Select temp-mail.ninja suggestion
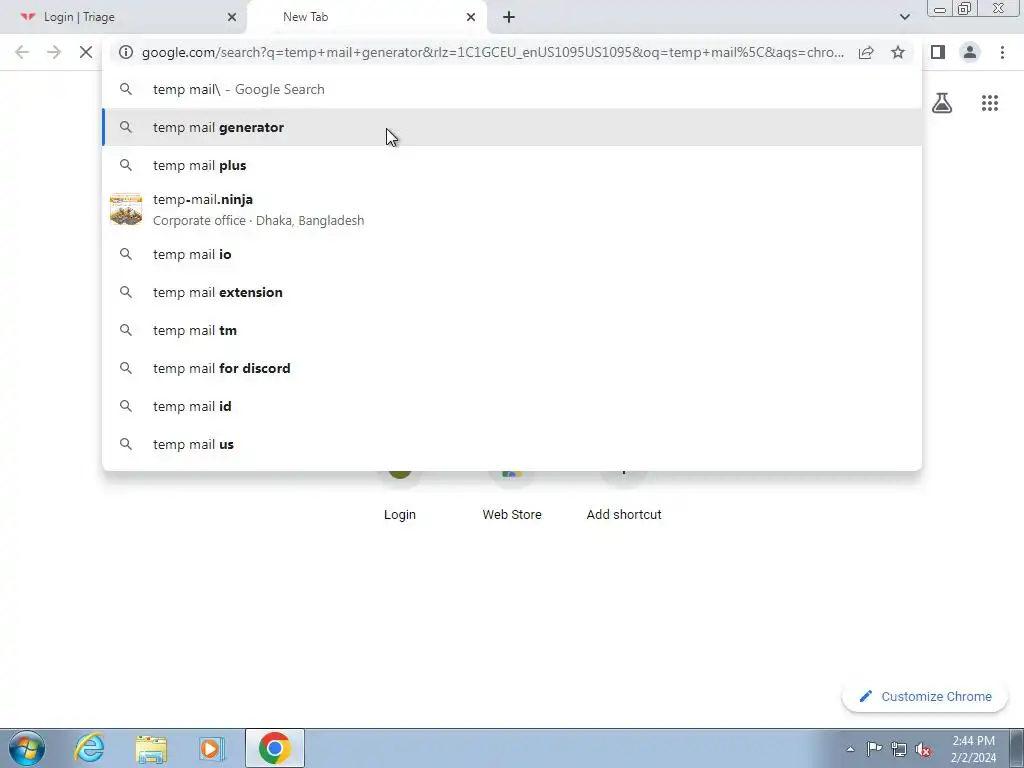 pos(512,210)
